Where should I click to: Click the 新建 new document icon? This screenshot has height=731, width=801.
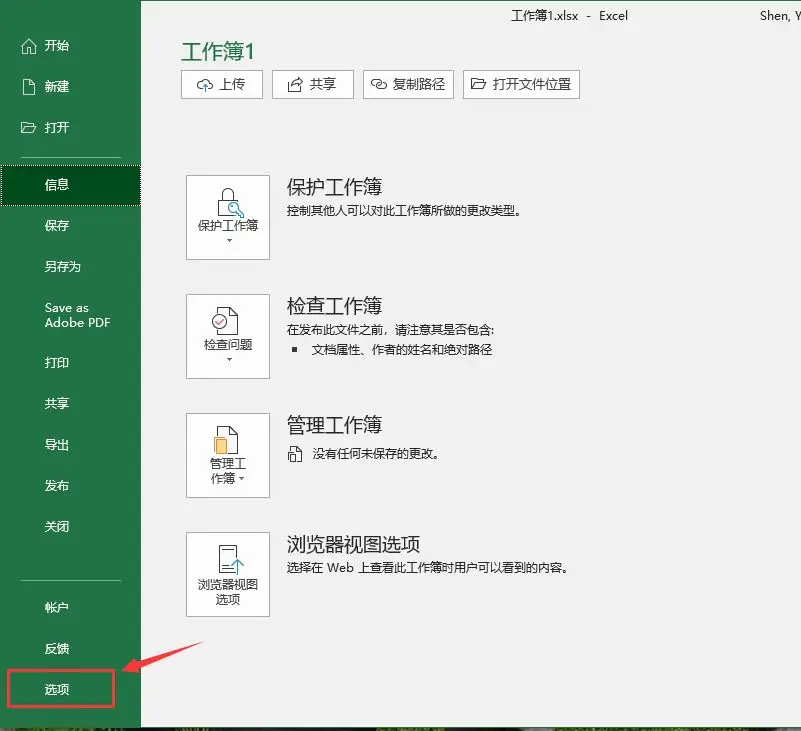point(28,87)
